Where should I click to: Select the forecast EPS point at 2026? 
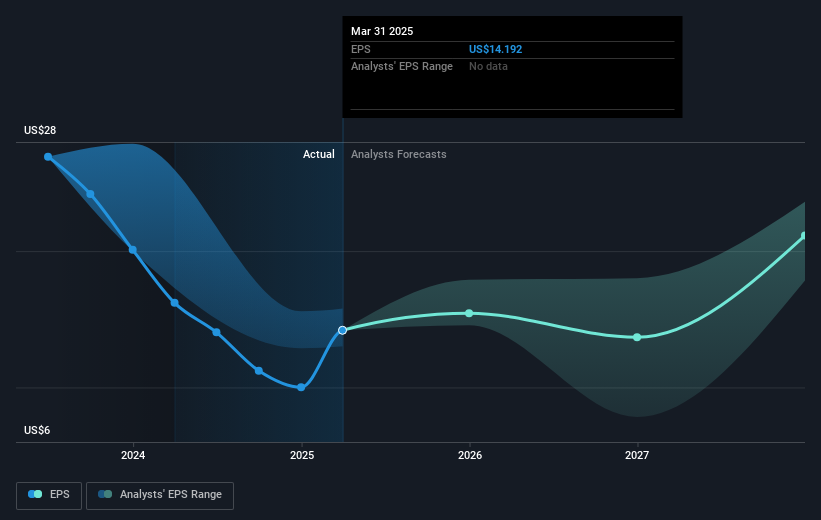pos(469,313)
